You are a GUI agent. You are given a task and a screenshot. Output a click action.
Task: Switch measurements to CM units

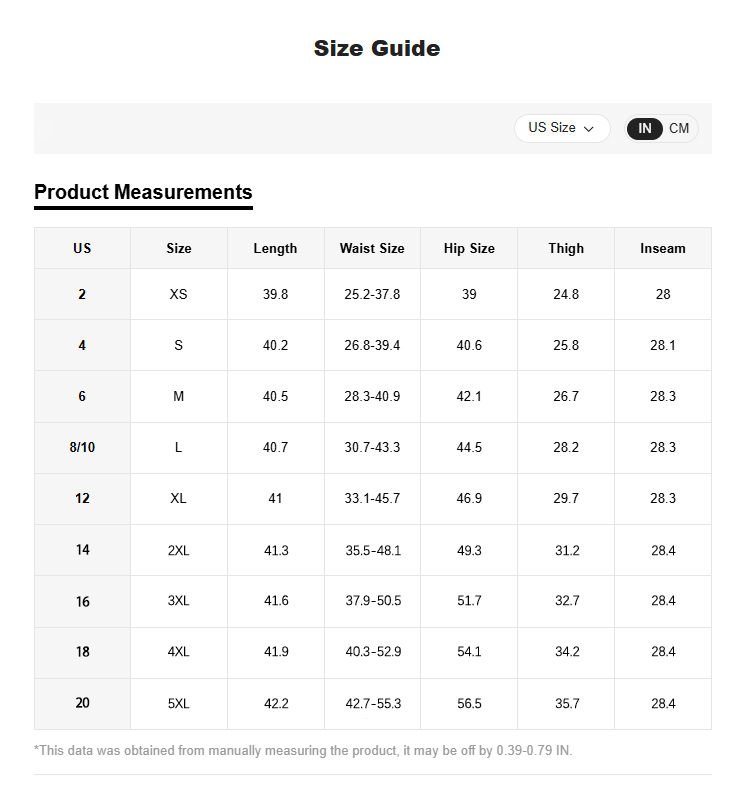click(679, 128)
